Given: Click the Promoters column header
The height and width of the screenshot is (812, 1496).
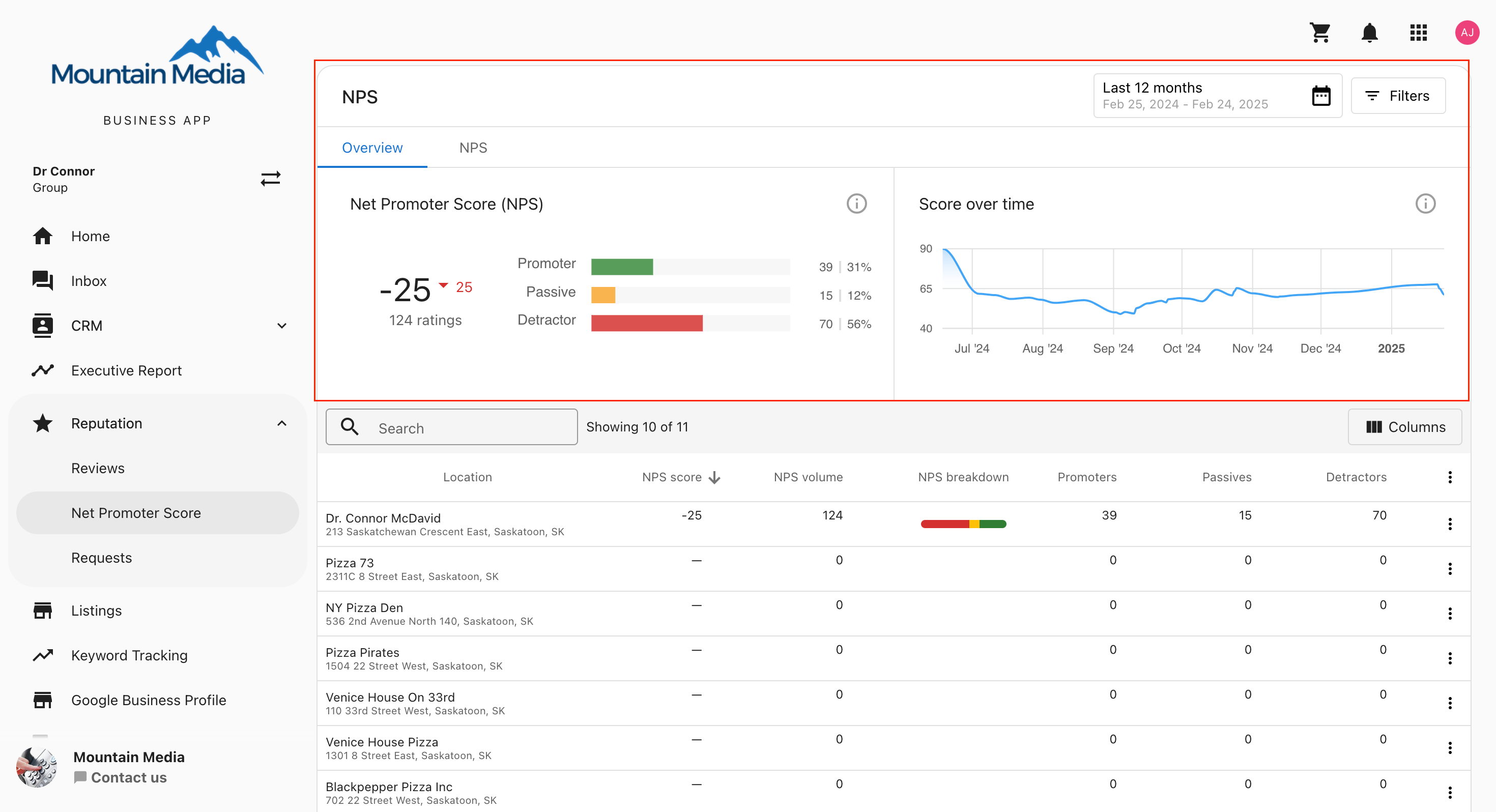Looking at the screenshot, I should coord(1086,477).
